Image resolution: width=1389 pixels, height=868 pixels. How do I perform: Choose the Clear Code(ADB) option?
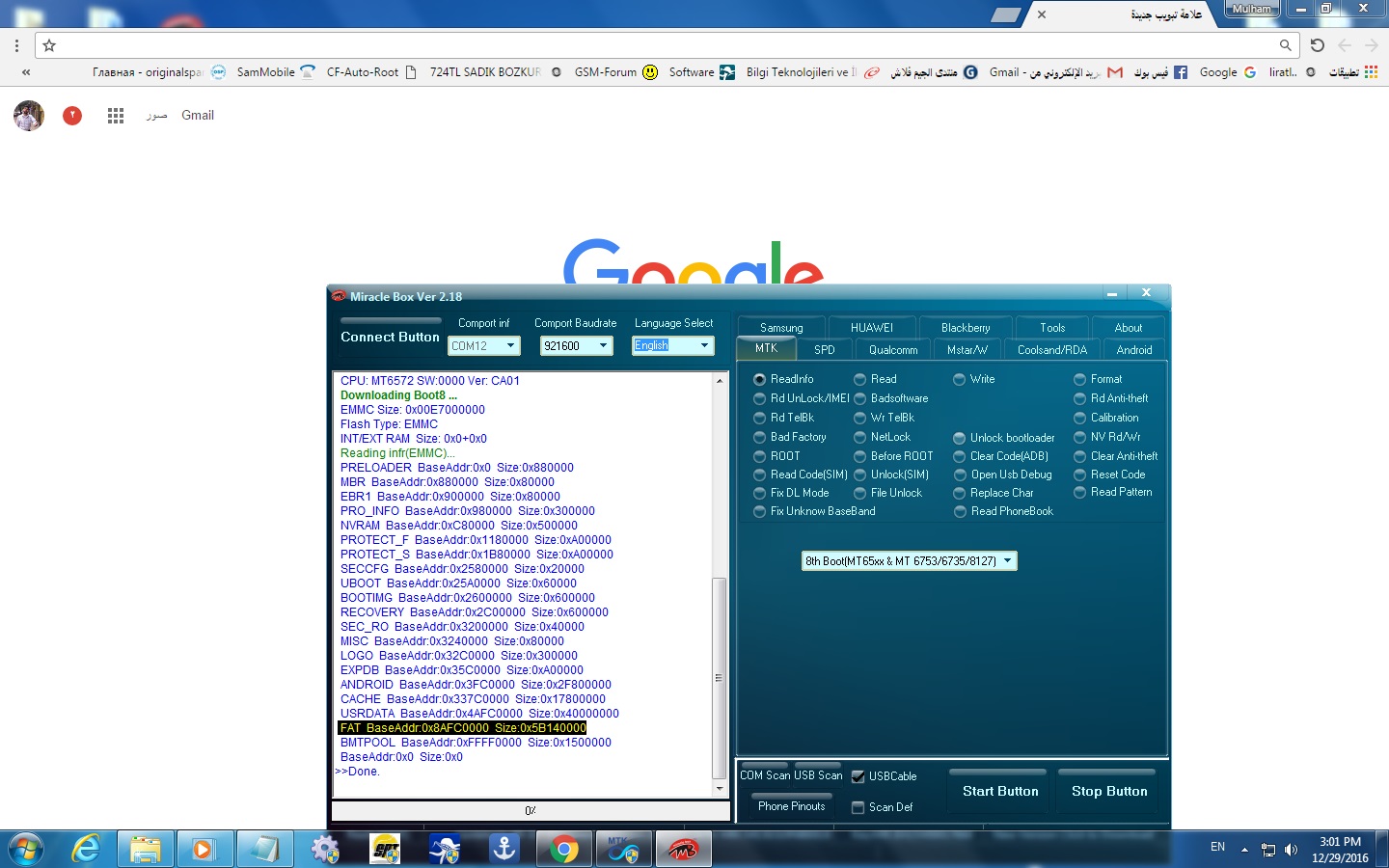(1001, 456)
